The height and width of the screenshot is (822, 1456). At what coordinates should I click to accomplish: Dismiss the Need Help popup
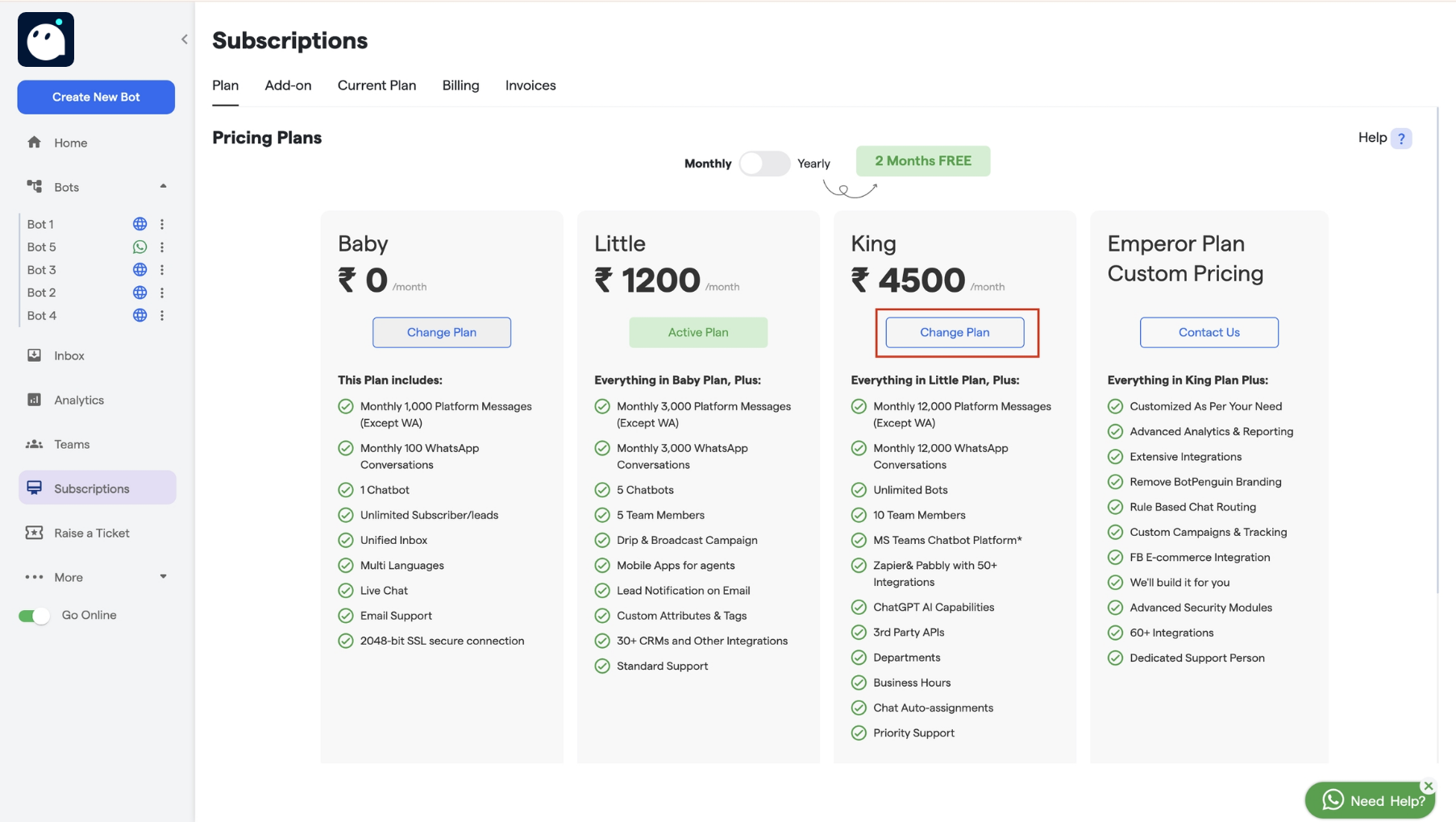pos(1428,785)
